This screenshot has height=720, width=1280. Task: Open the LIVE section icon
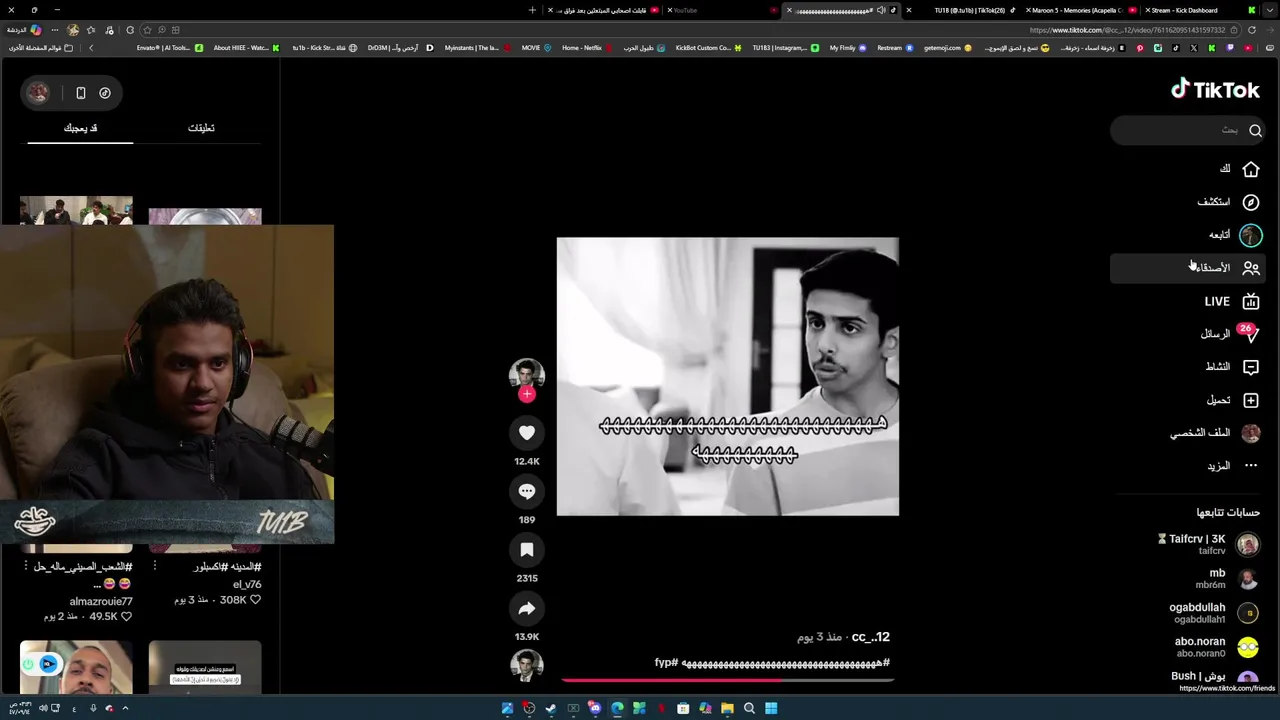pos(1251,301)
